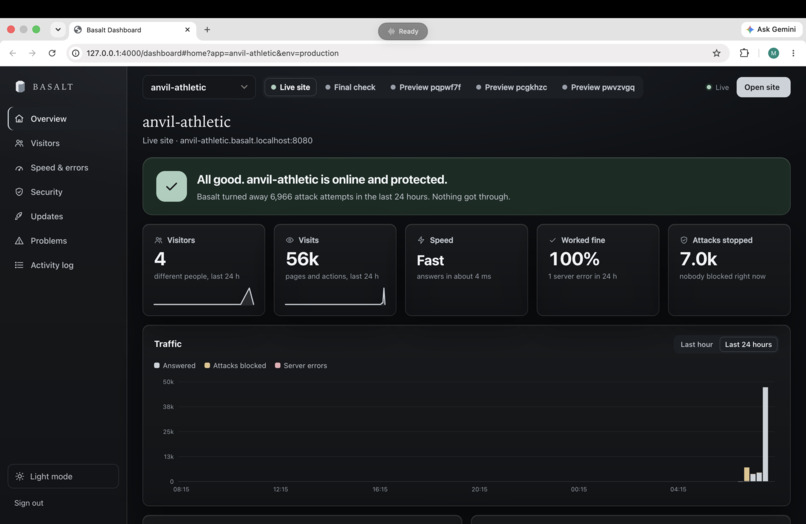Go to Speed & errors section

(63, 168)
